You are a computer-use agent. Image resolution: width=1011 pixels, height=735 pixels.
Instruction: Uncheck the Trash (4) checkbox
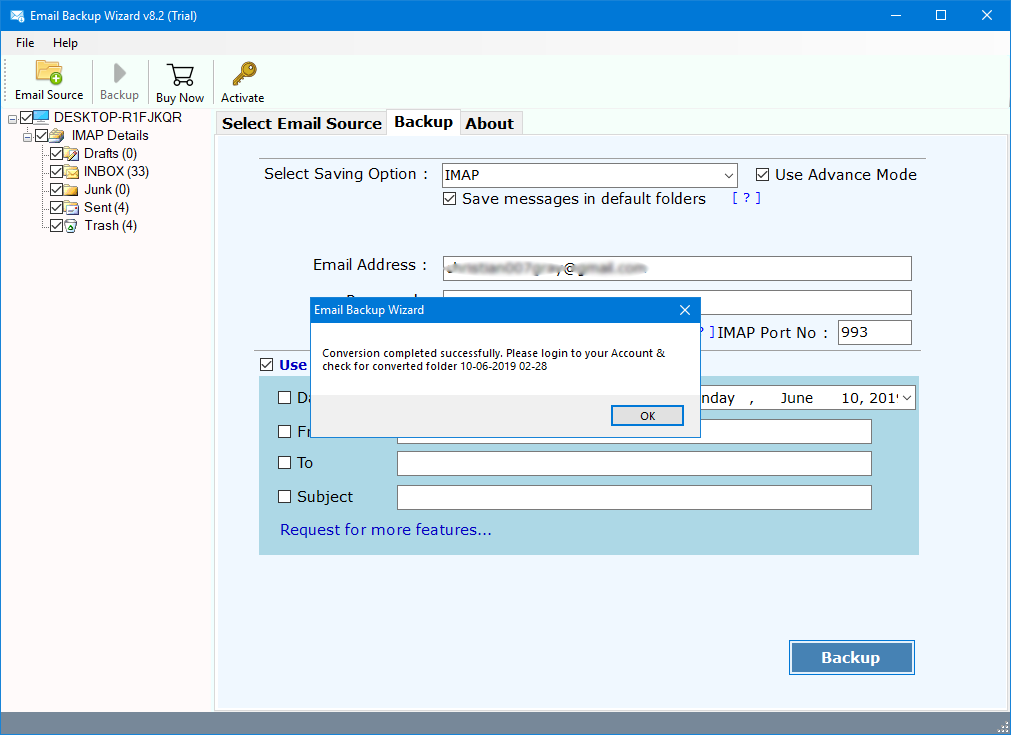point(57,226)
